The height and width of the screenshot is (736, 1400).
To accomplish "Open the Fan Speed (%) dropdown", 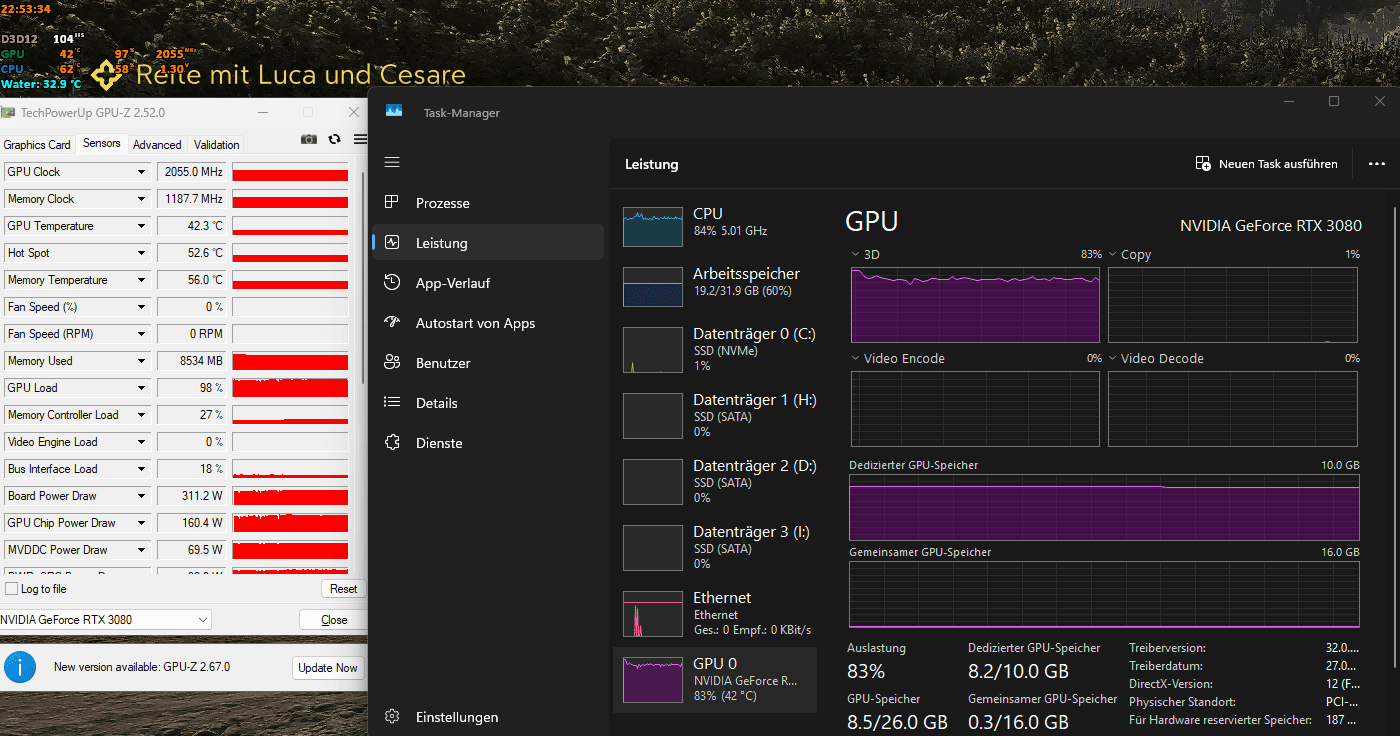I will click(x=141, y=307).
